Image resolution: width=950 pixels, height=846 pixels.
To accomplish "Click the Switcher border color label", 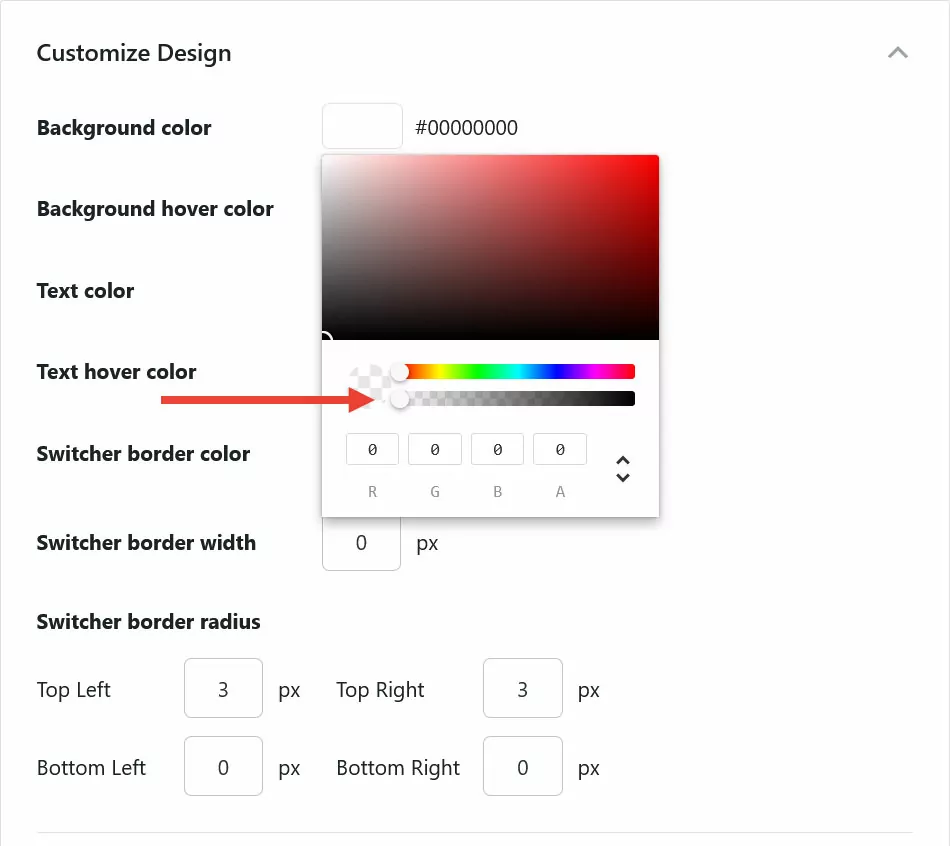I will point(143,453).
